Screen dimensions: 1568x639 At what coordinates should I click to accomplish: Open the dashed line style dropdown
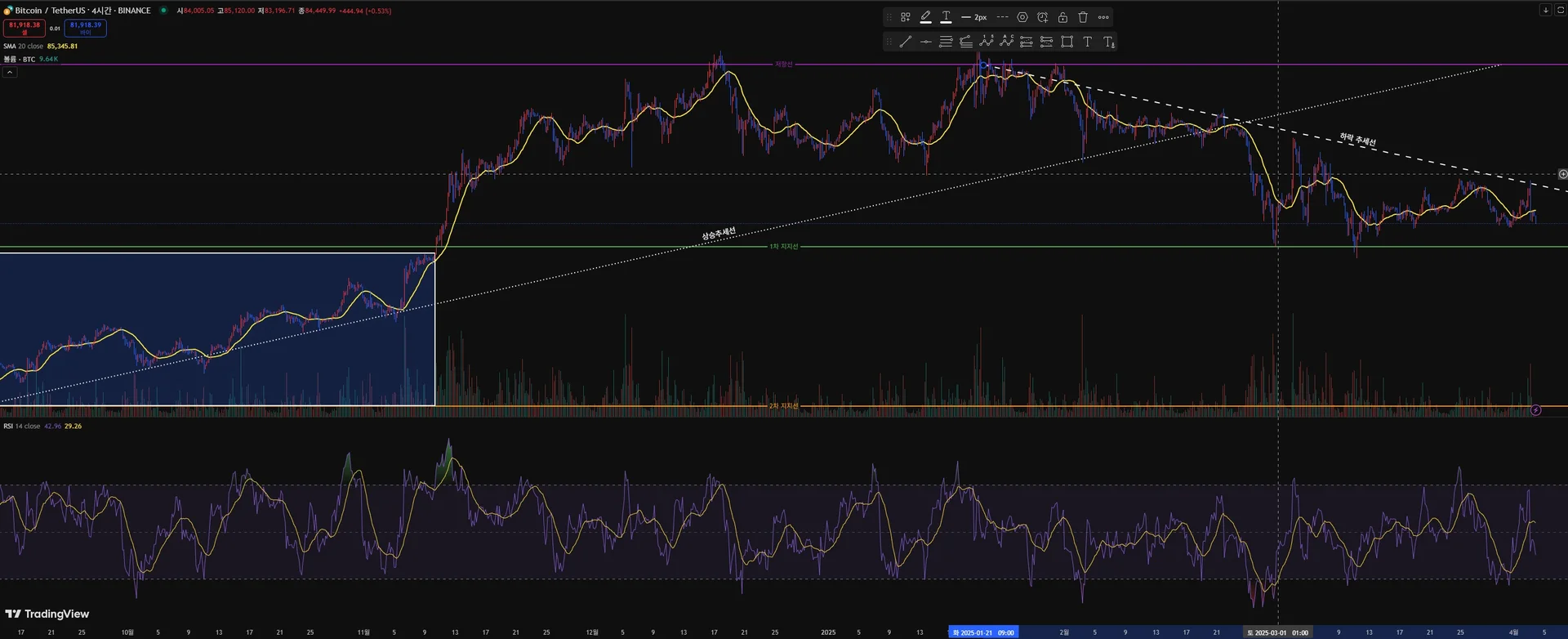pos(1002,17)
